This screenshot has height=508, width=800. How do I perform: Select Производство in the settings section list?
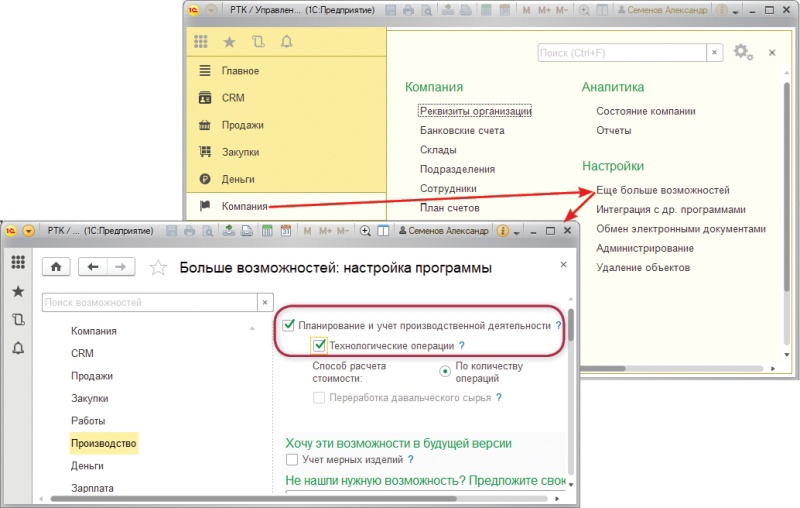click(x=103, y=443)
